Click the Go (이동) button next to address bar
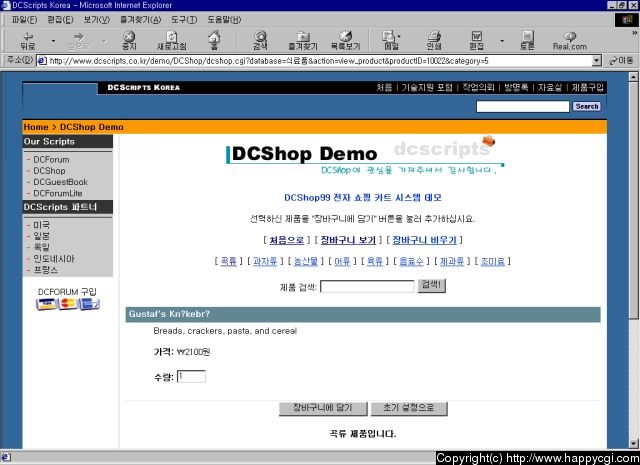Viewport: 640px width, 465px height. [x=621, y=61]
